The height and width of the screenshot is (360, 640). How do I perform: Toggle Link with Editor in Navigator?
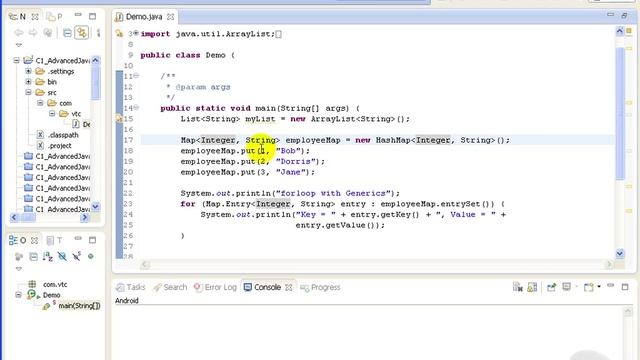coord(82,33)
